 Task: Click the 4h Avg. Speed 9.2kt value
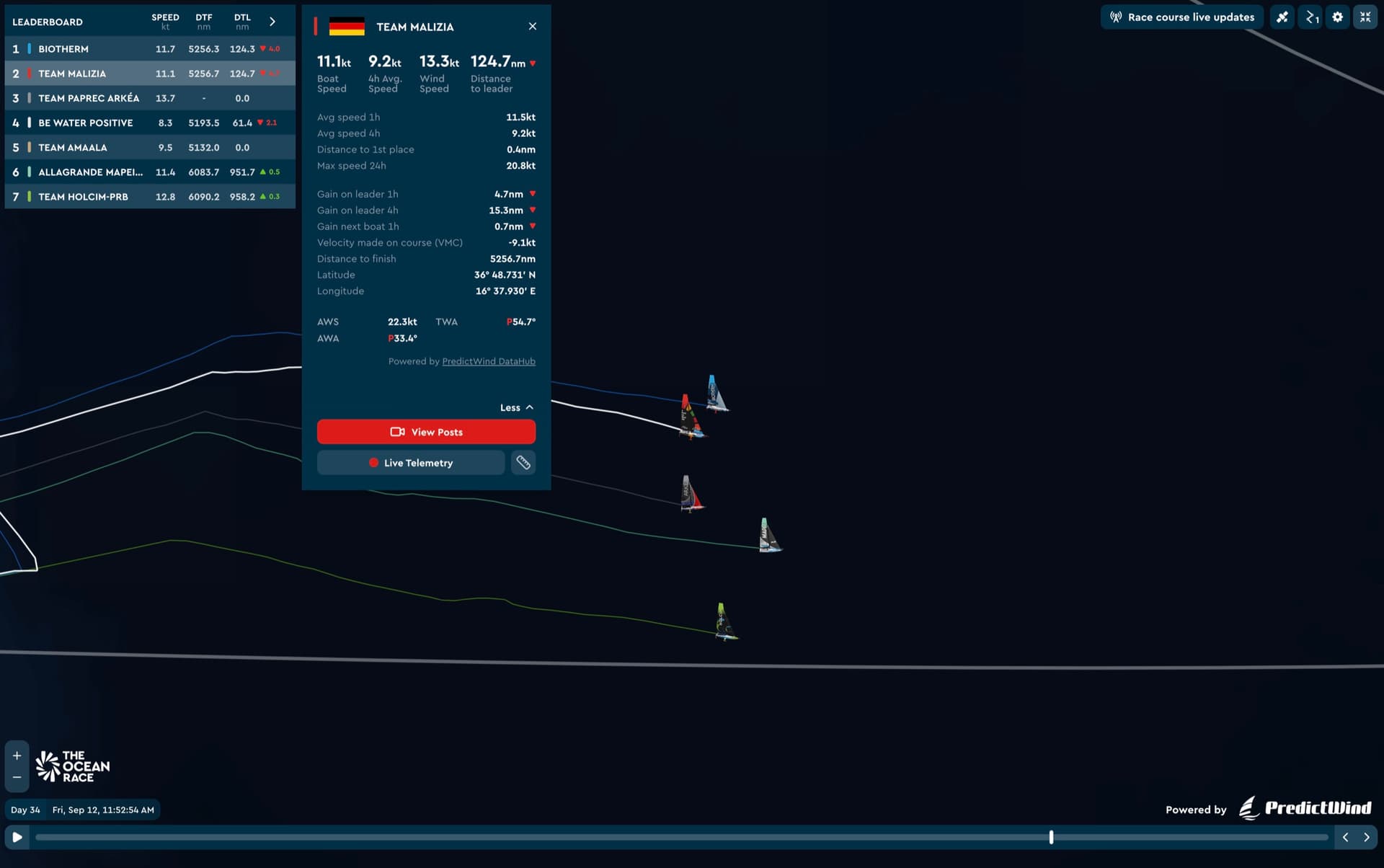coord(384,62)
